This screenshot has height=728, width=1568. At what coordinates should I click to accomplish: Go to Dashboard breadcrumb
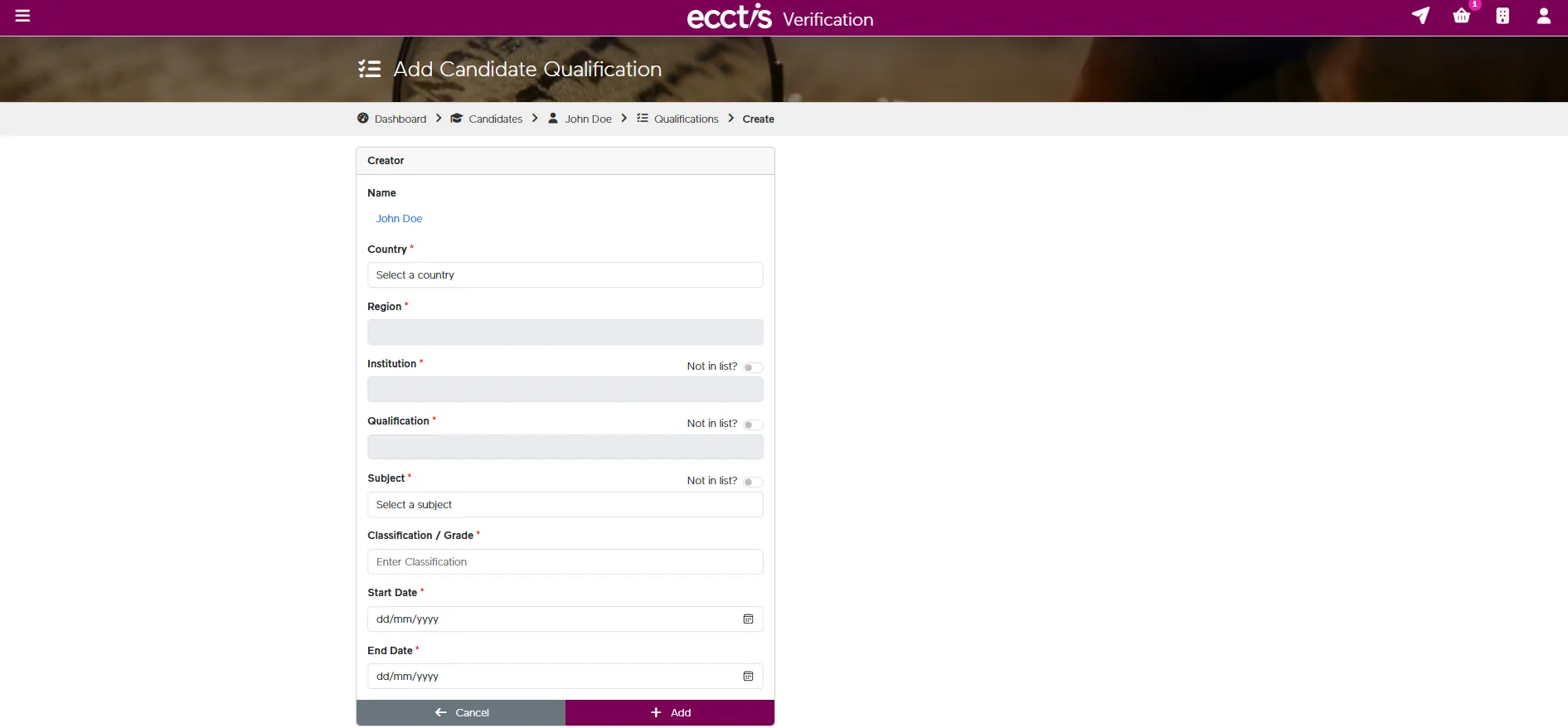coord(400,119)
